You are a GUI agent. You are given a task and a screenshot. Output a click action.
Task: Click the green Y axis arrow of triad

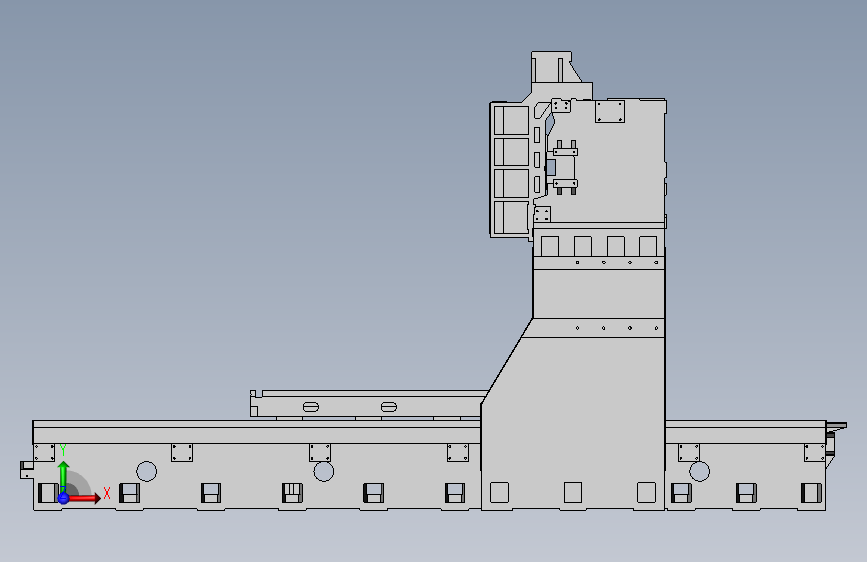point(64,477)
